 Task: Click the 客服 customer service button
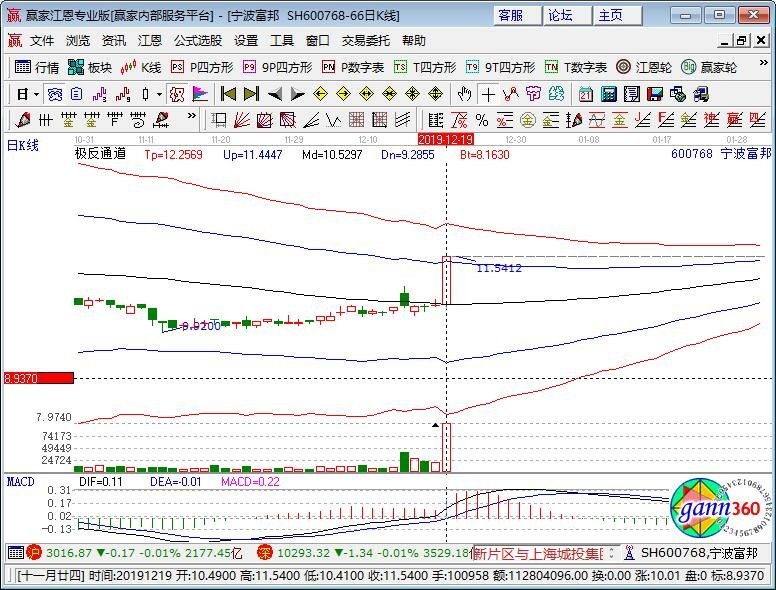click(x=517, y=15)
